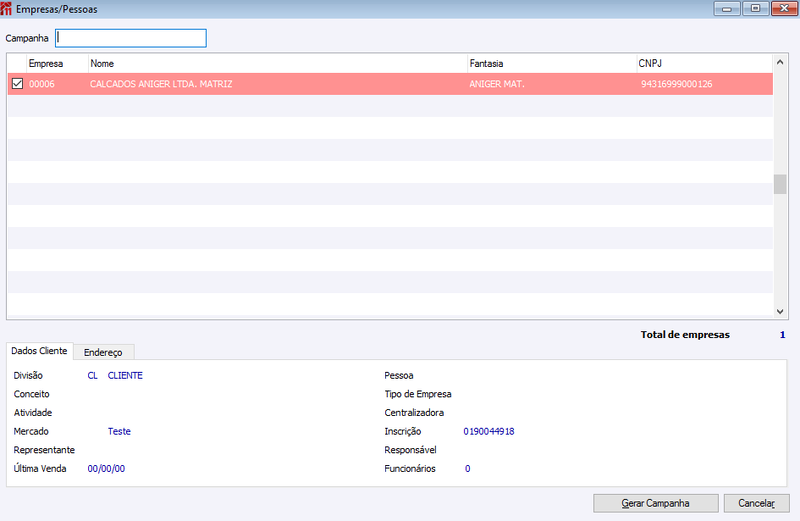Click the Cancelar button
This screenshot has width=800, height=521.
click(756, 503)
